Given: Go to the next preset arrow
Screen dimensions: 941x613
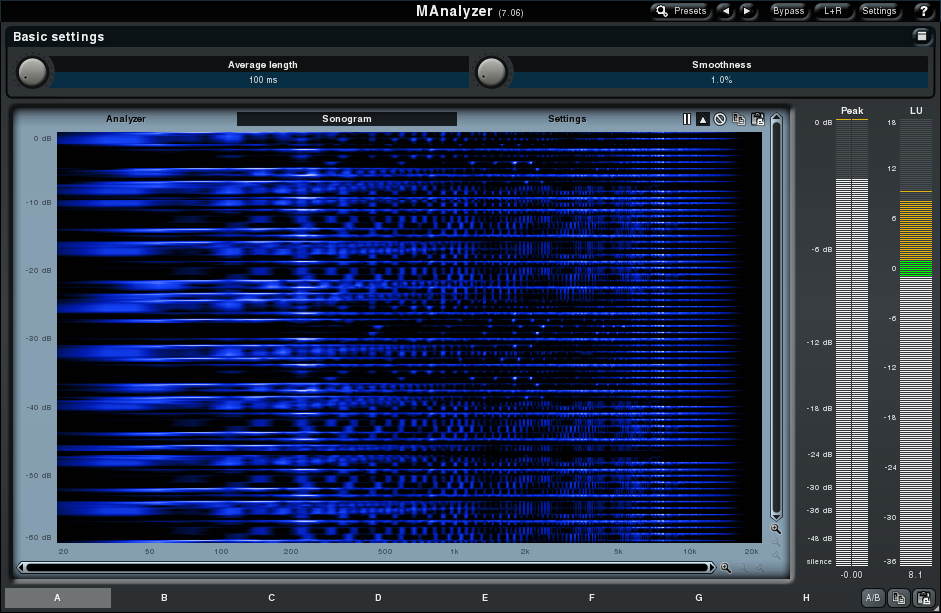Looking at the screenshot, I should [746, 11].
